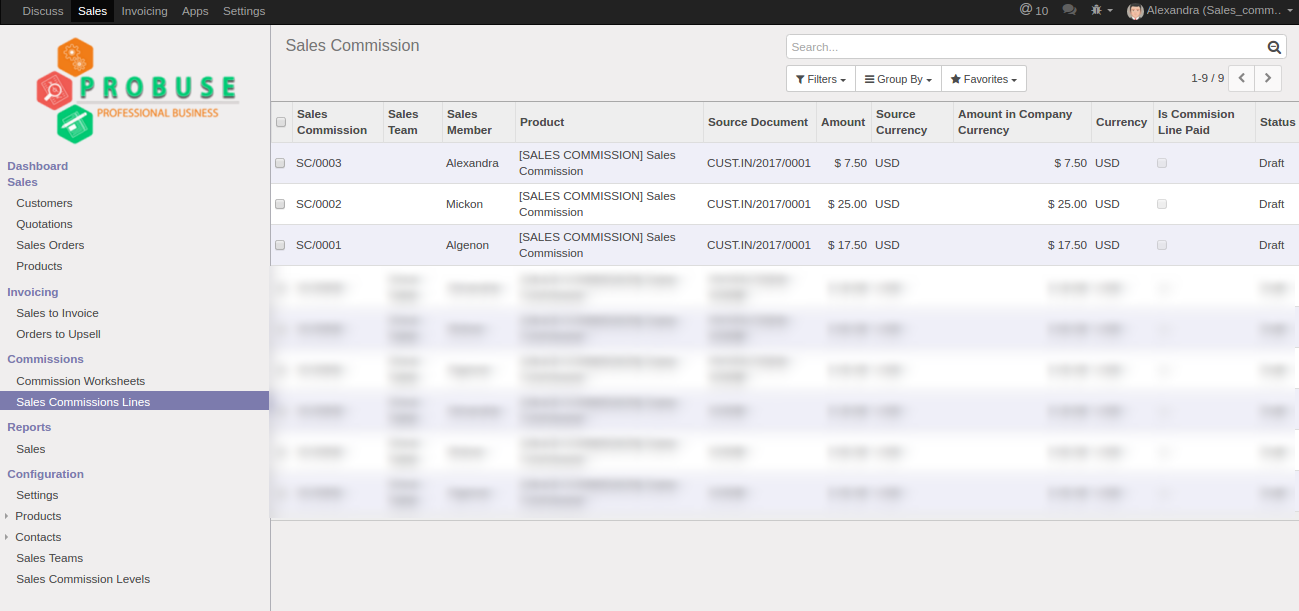Tick the select-all checkbox in header
The height and width of the screenshot is (611, 1299).
281,122
